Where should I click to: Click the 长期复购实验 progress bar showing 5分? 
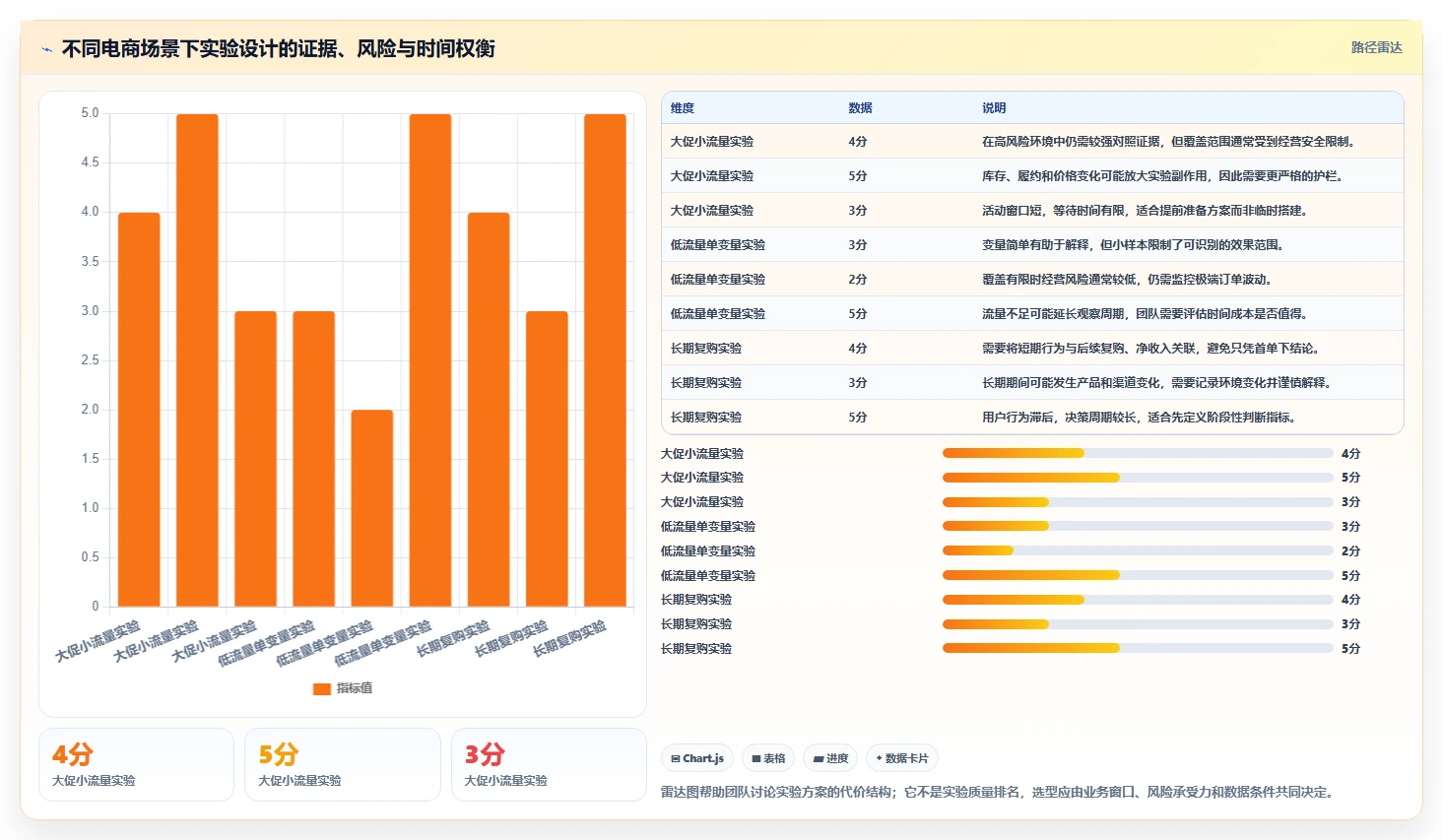click(1138, 648)
